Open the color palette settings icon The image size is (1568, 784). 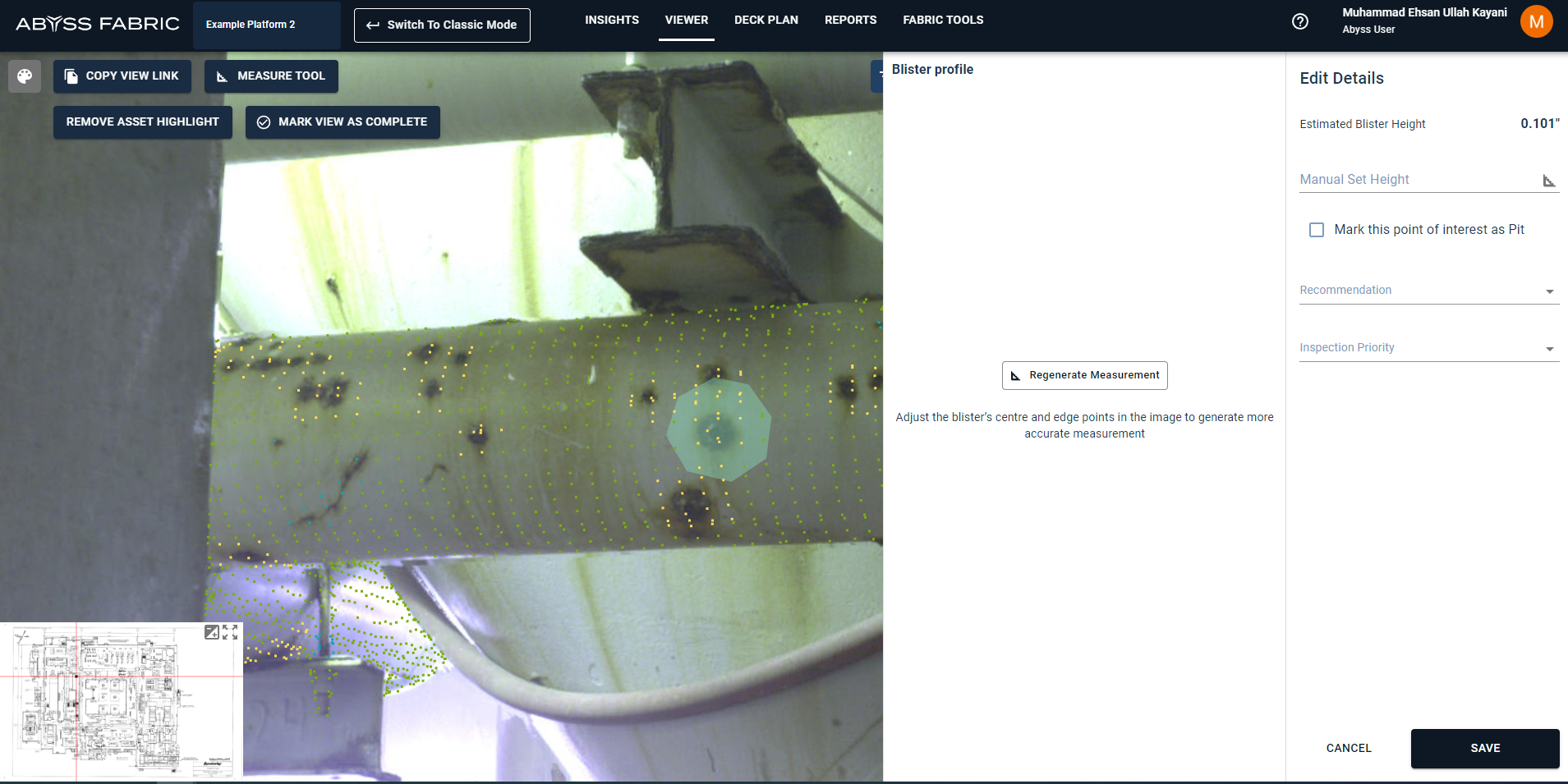point(25,76)
